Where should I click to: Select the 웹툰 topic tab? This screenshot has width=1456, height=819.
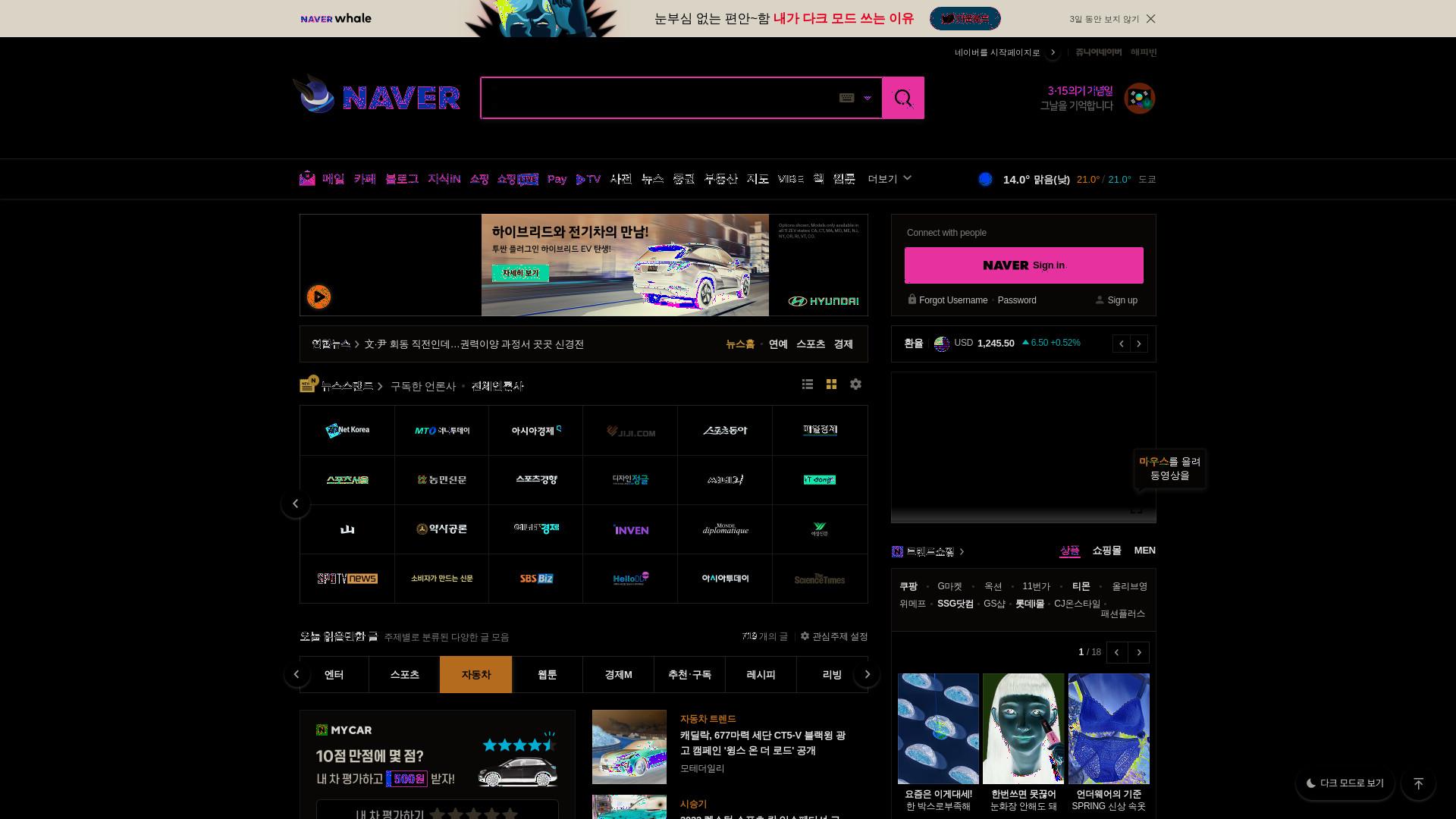(x=548, y=675)
